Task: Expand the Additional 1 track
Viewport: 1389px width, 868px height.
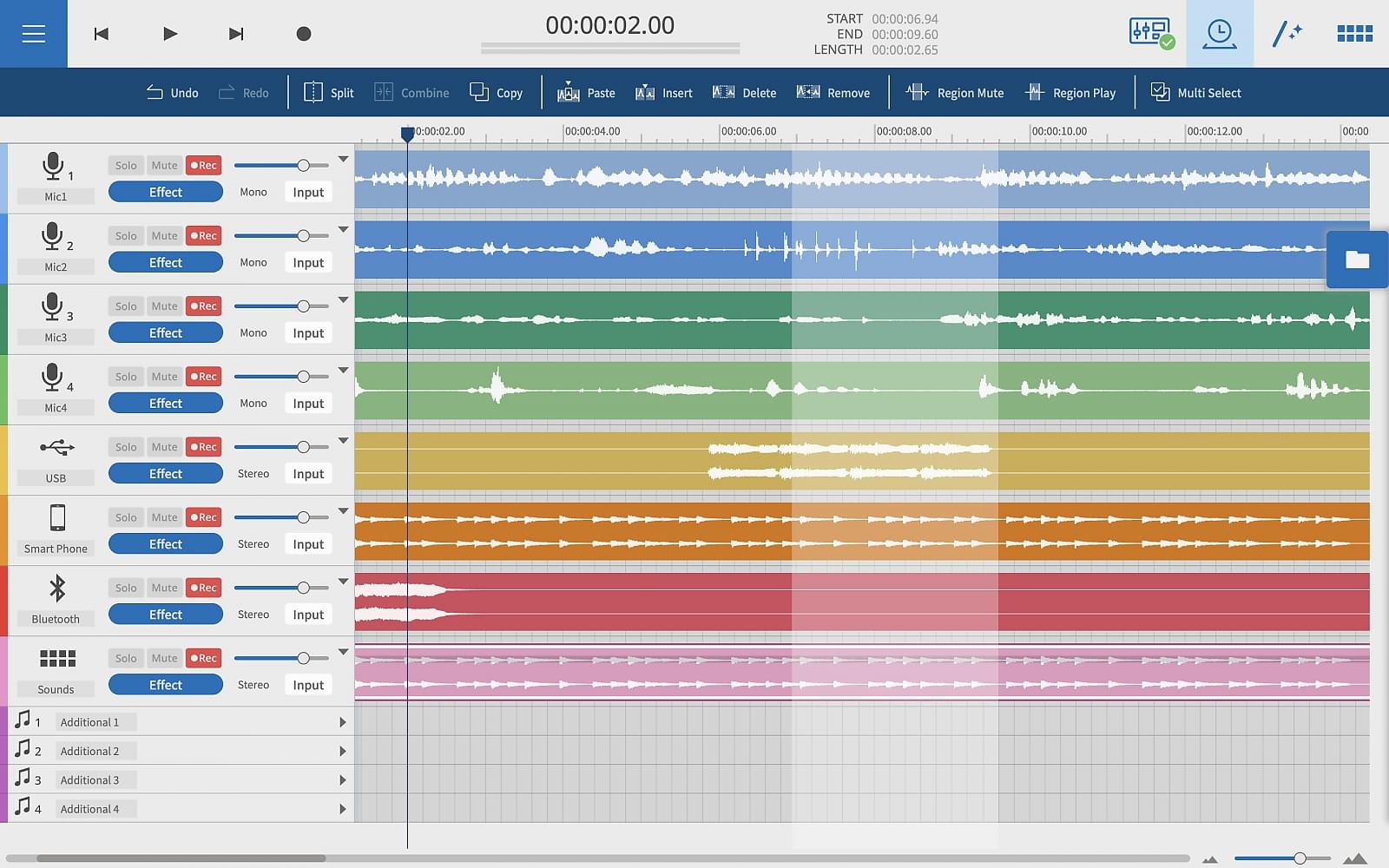Action: pyautogui.click(x=343, y=722)
